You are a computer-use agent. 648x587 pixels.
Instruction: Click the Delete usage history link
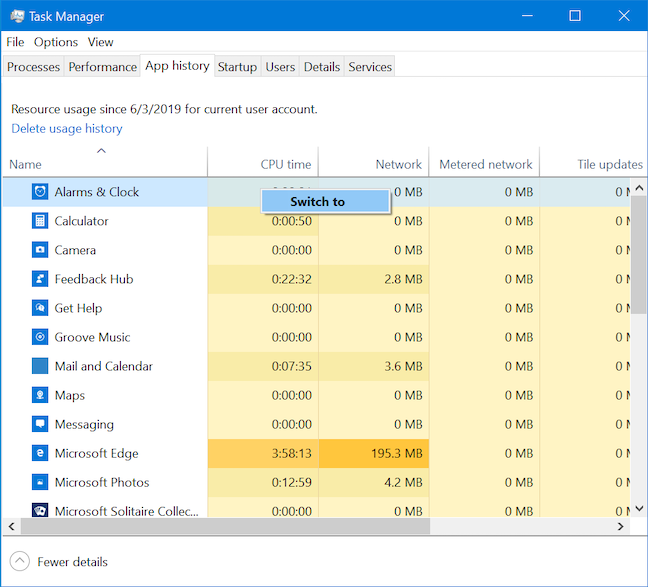pos(67,129)
